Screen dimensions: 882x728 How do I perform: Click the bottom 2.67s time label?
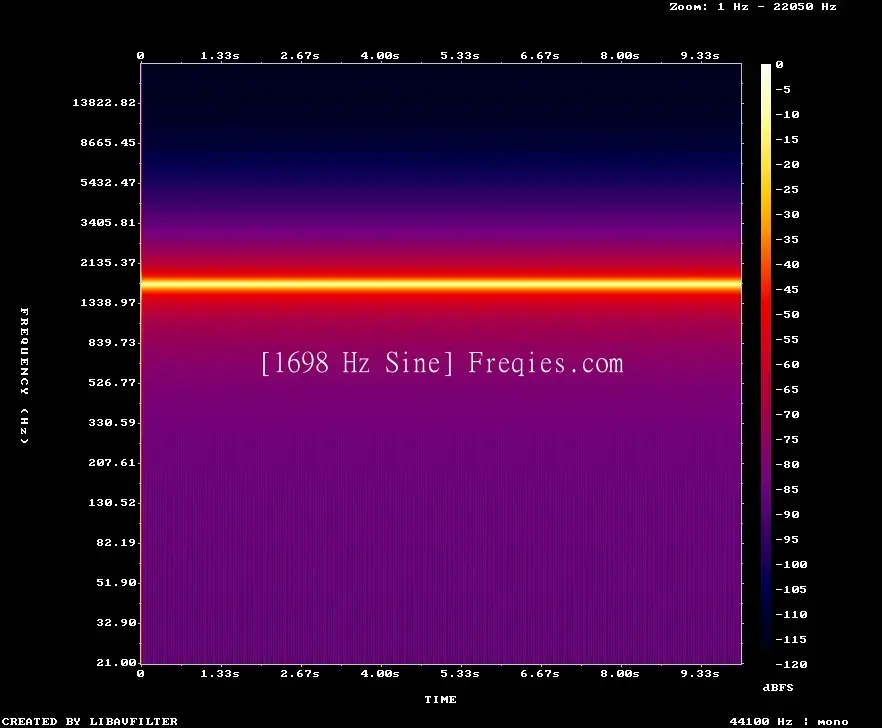click(300, 673)
